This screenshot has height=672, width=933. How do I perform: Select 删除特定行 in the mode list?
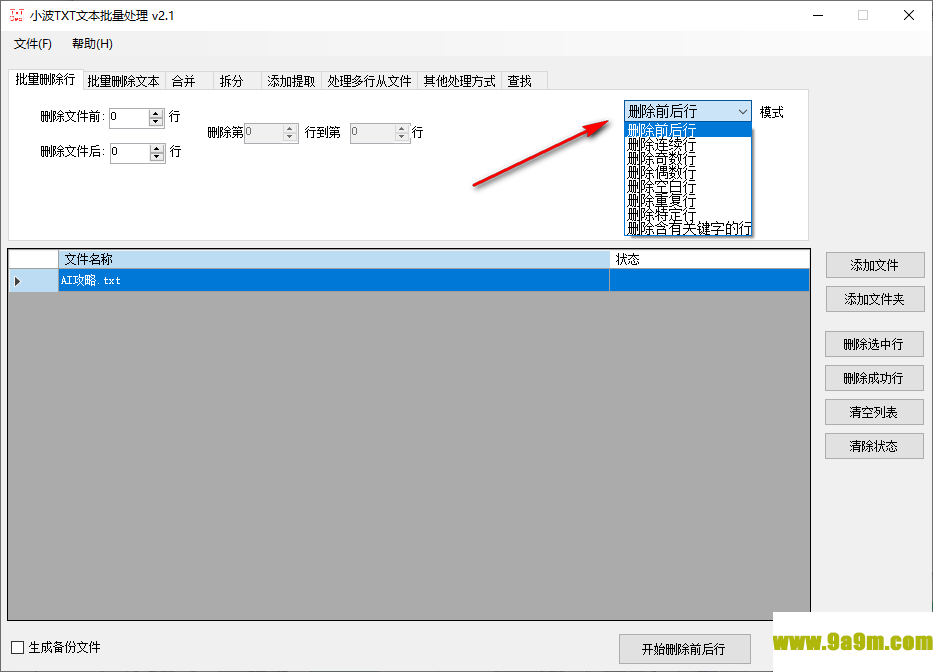pyautogui.click(x=688, y=214)
